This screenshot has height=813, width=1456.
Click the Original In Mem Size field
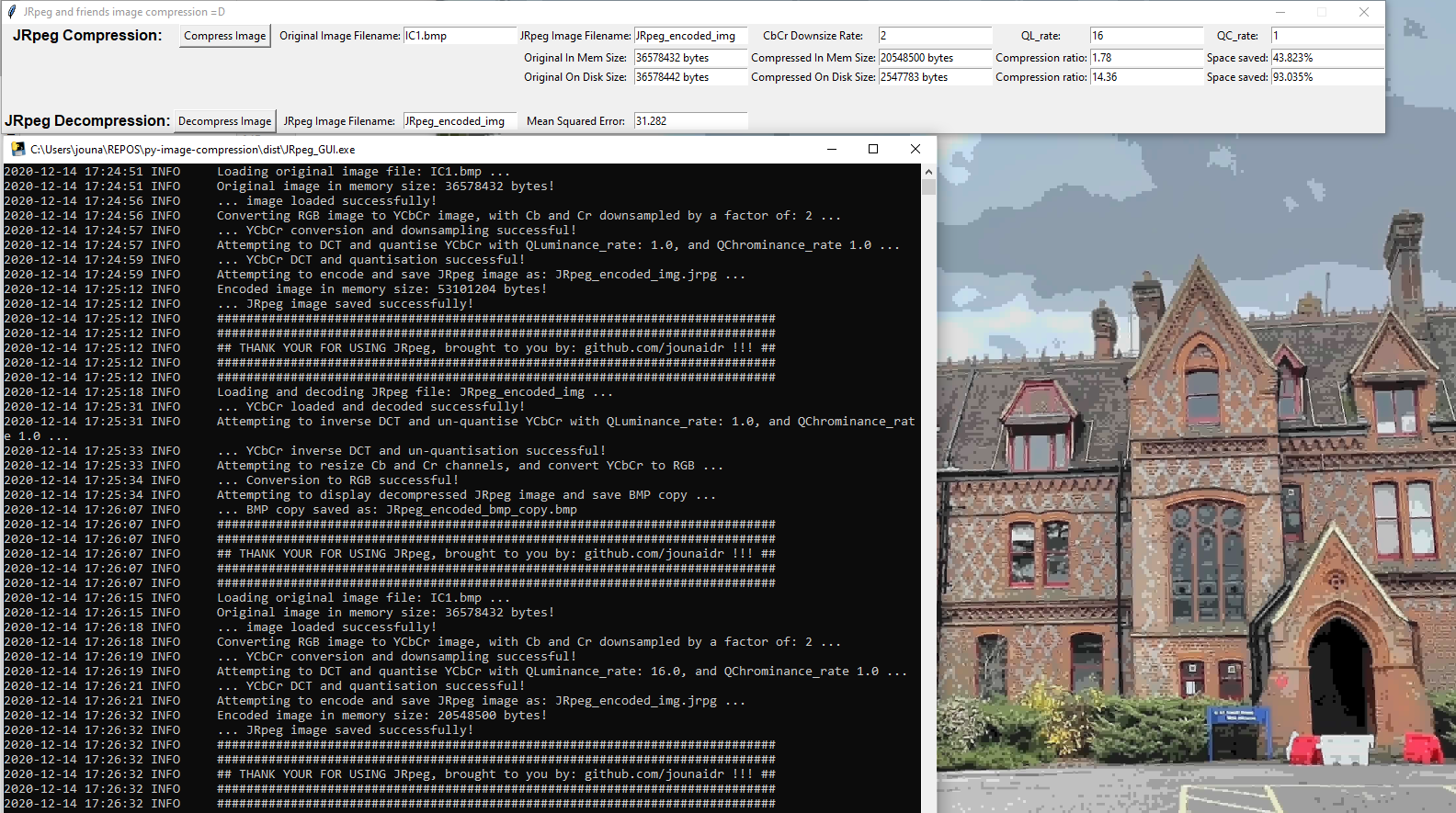[689, 58]
